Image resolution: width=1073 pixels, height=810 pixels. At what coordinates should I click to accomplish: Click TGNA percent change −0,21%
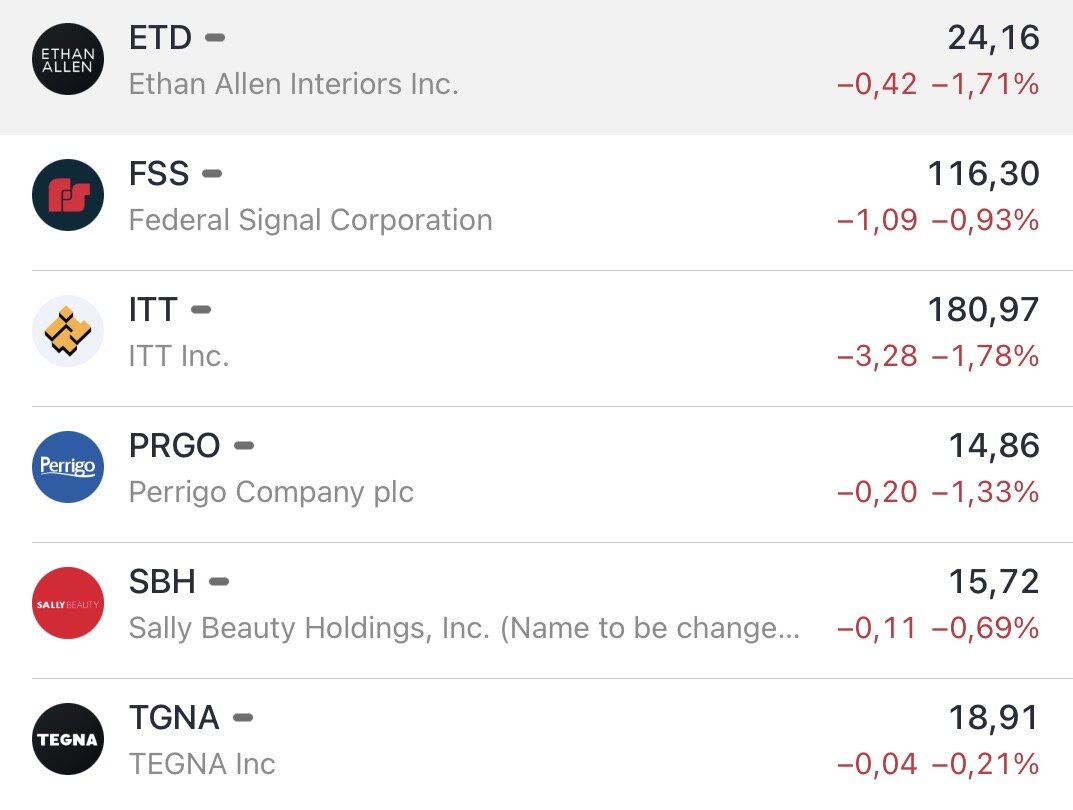pos(985,764)
